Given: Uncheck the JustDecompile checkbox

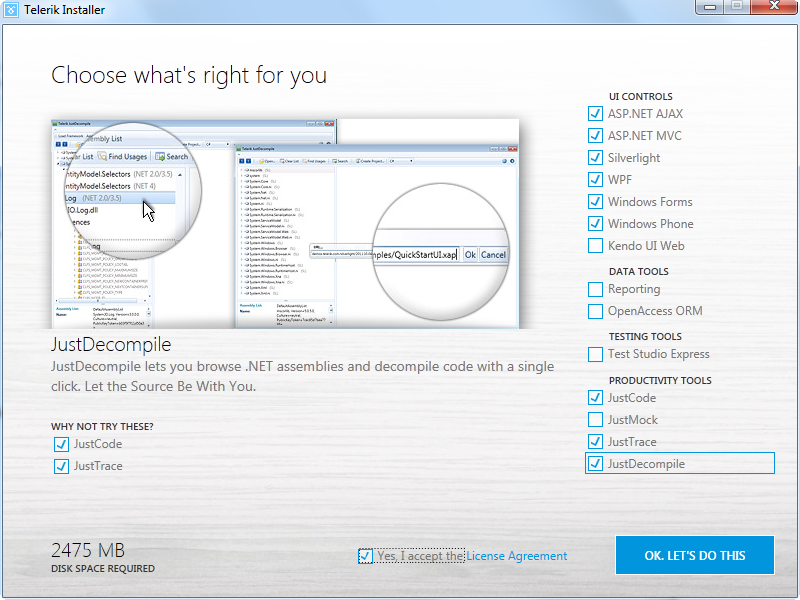Looking at the screenshot, I should [595, 463].
